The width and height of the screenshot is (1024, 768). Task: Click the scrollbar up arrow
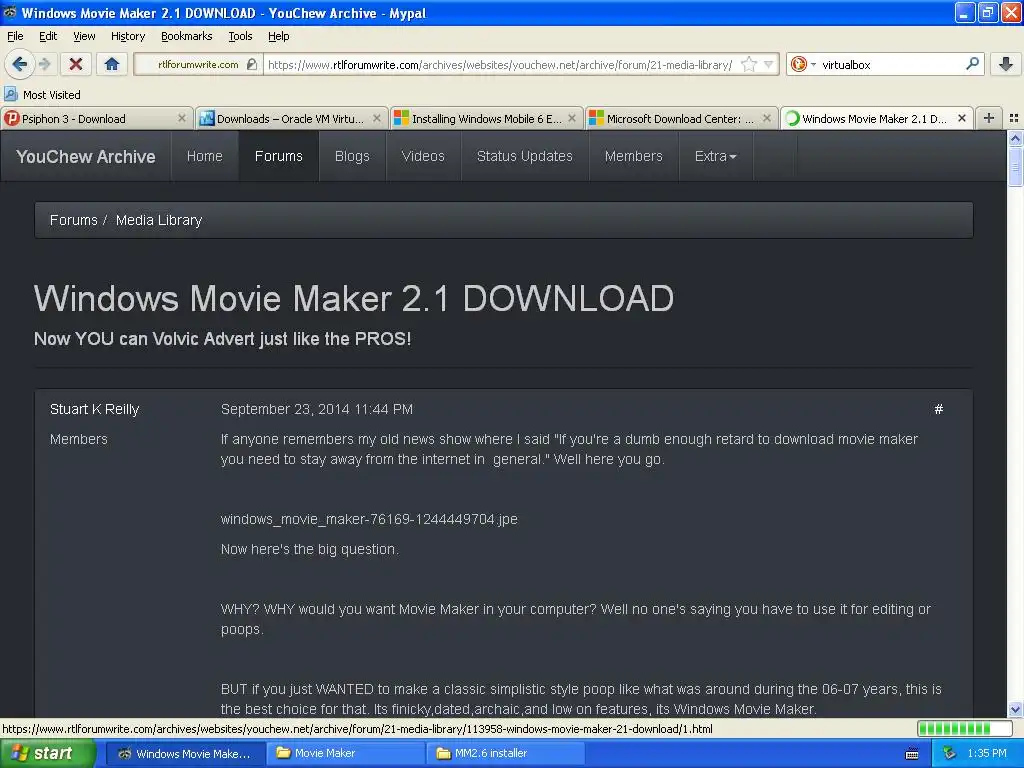[1015, 138]
